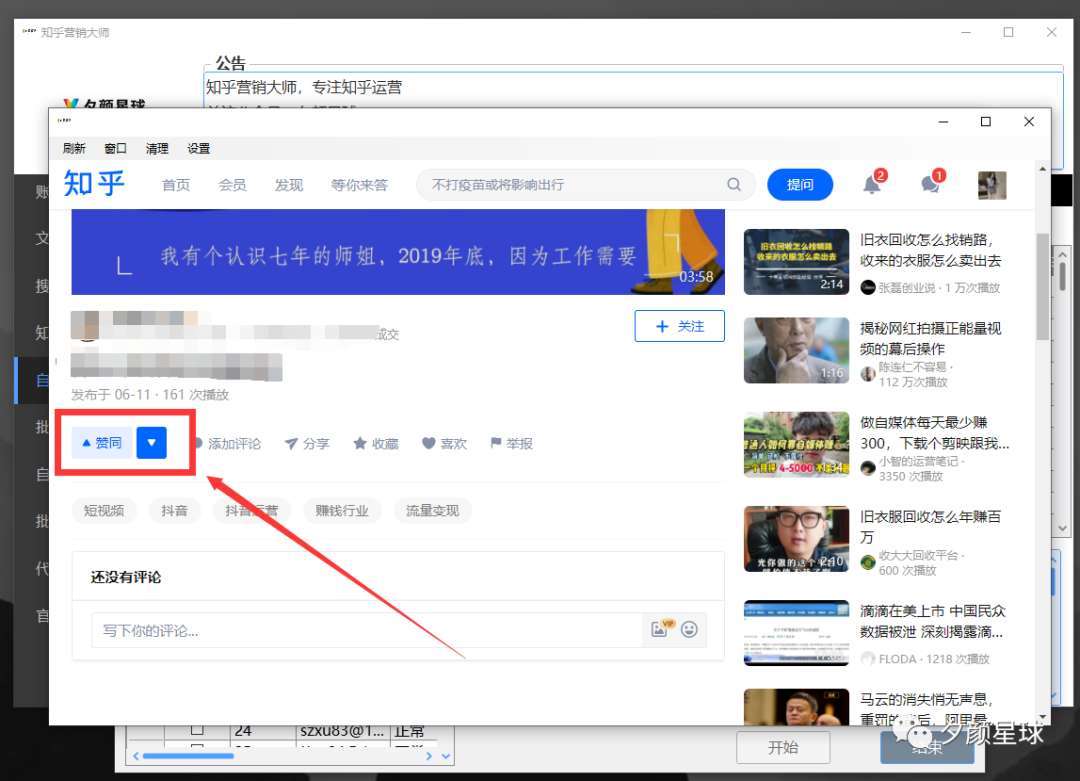The width and height of the screenshot is (1080, 781).
Task: Select the 赚钱行业 topic tag
Action: click(x=342, y=510)
